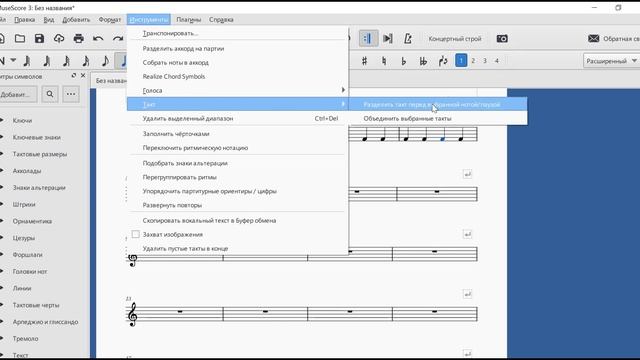Choose Заполнить чёрточками entry
The image size is (640, 360).
click(x=238, y=133)
